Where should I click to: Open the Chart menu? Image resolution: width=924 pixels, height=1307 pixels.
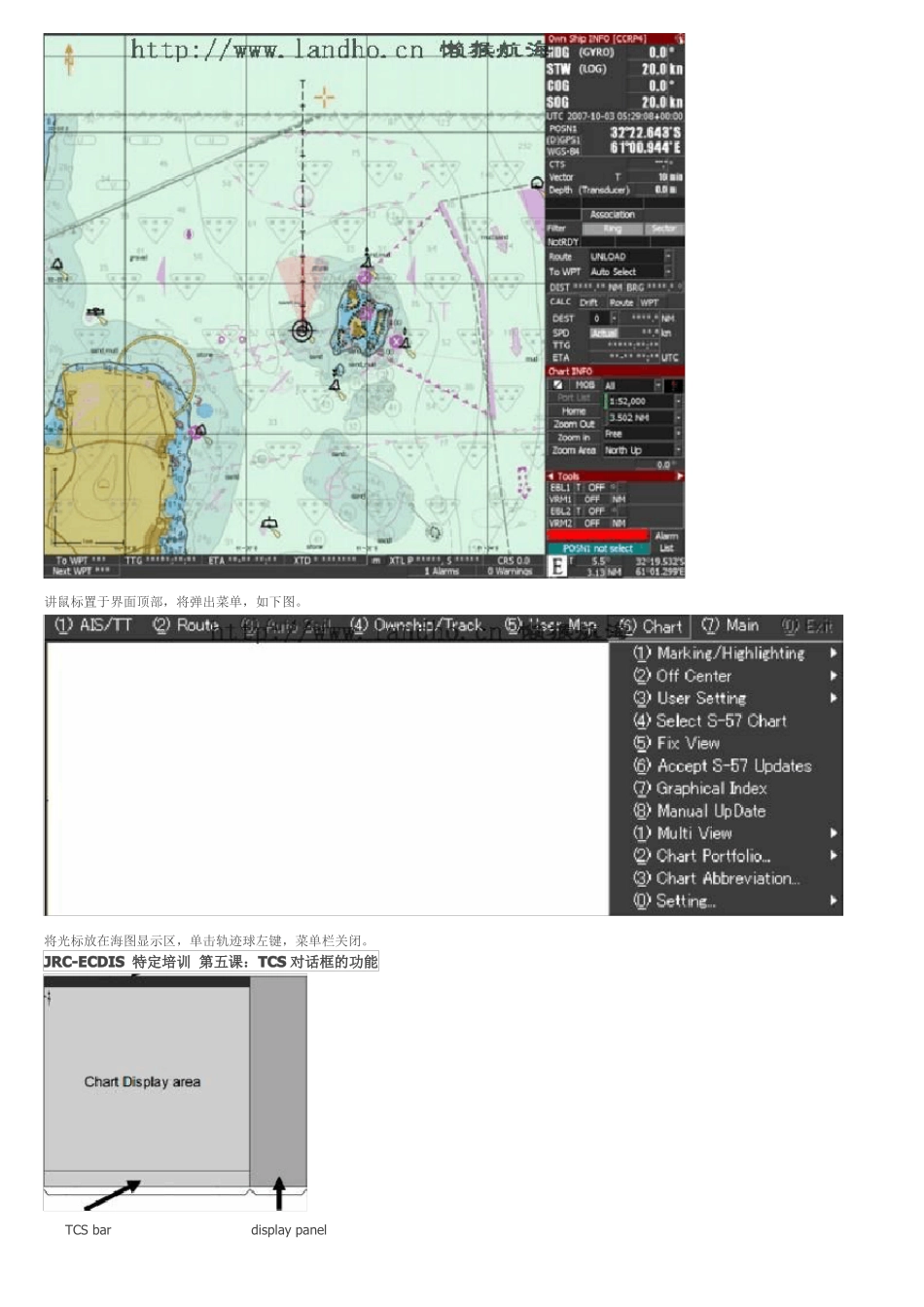click(651, 626)
